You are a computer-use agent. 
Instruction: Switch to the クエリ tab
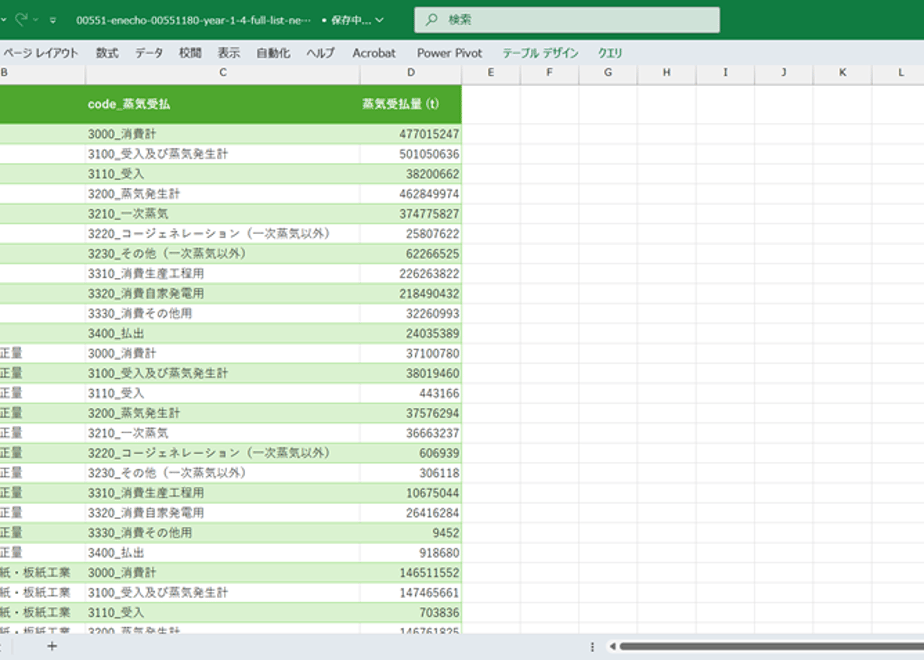(610, 53)
